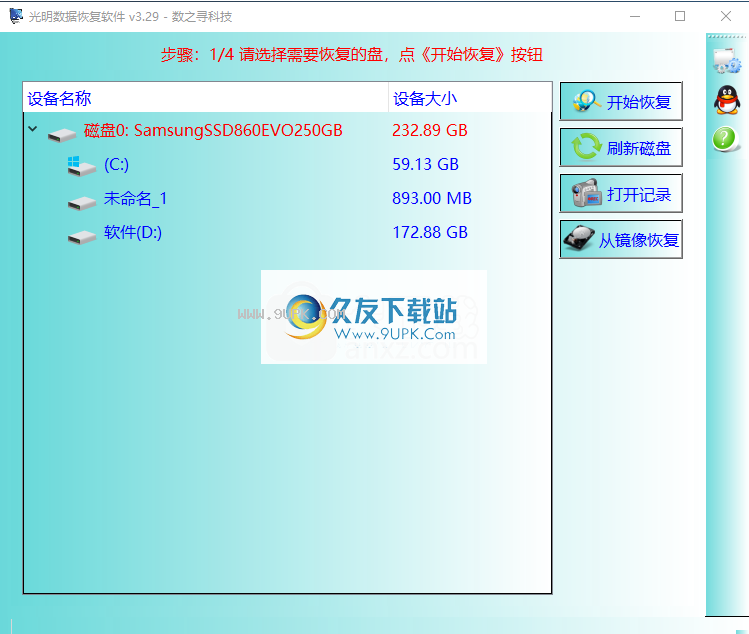The height and width of the screenshot is (634, 749).
Task: Collapse the 磁盘0 tree node chevron
Action: [32, 129]
